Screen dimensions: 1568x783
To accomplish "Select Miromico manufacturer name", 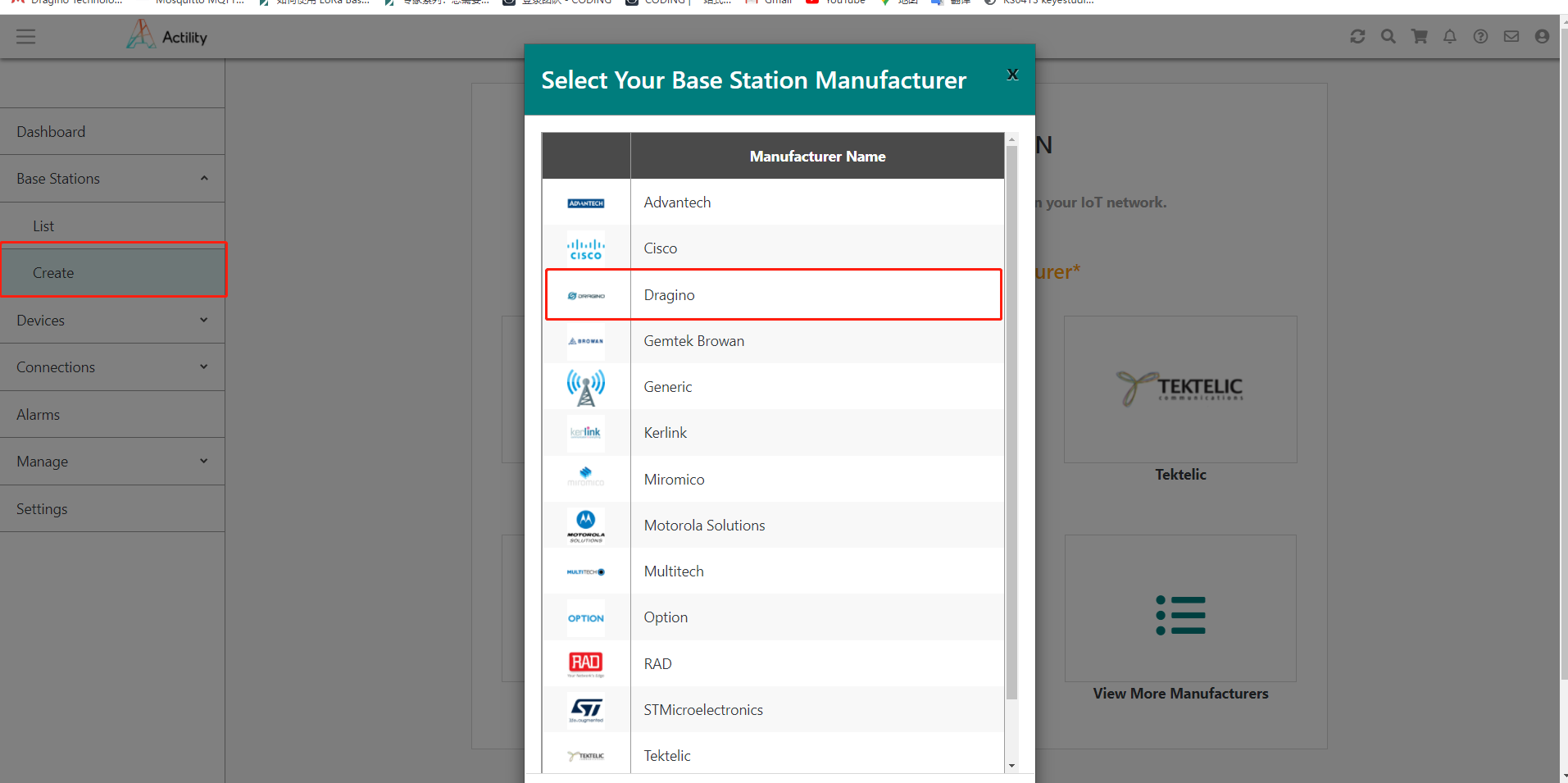I will (x=674, y=480).
